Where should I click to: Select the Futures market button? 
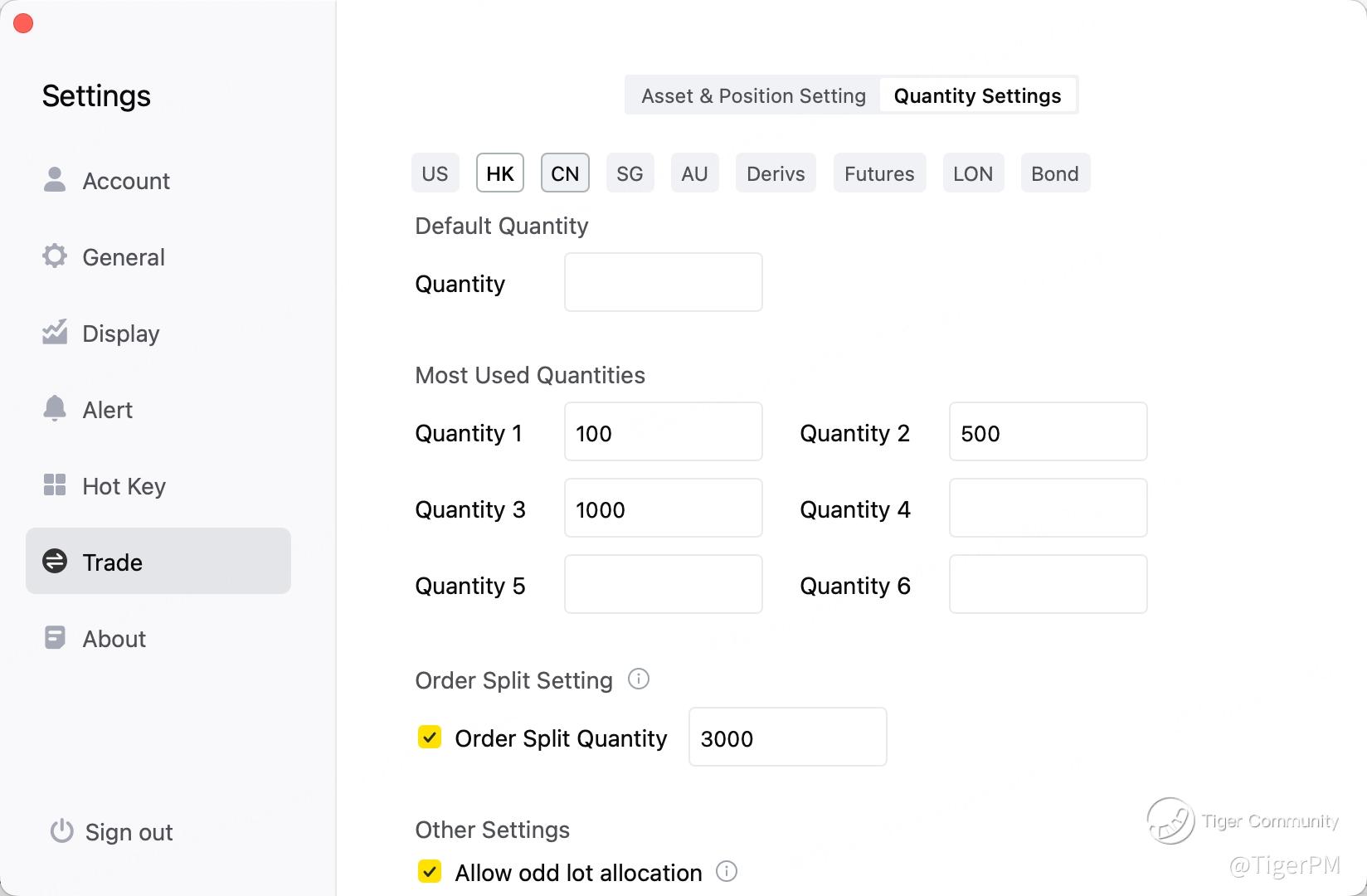[x=879, y=173]
